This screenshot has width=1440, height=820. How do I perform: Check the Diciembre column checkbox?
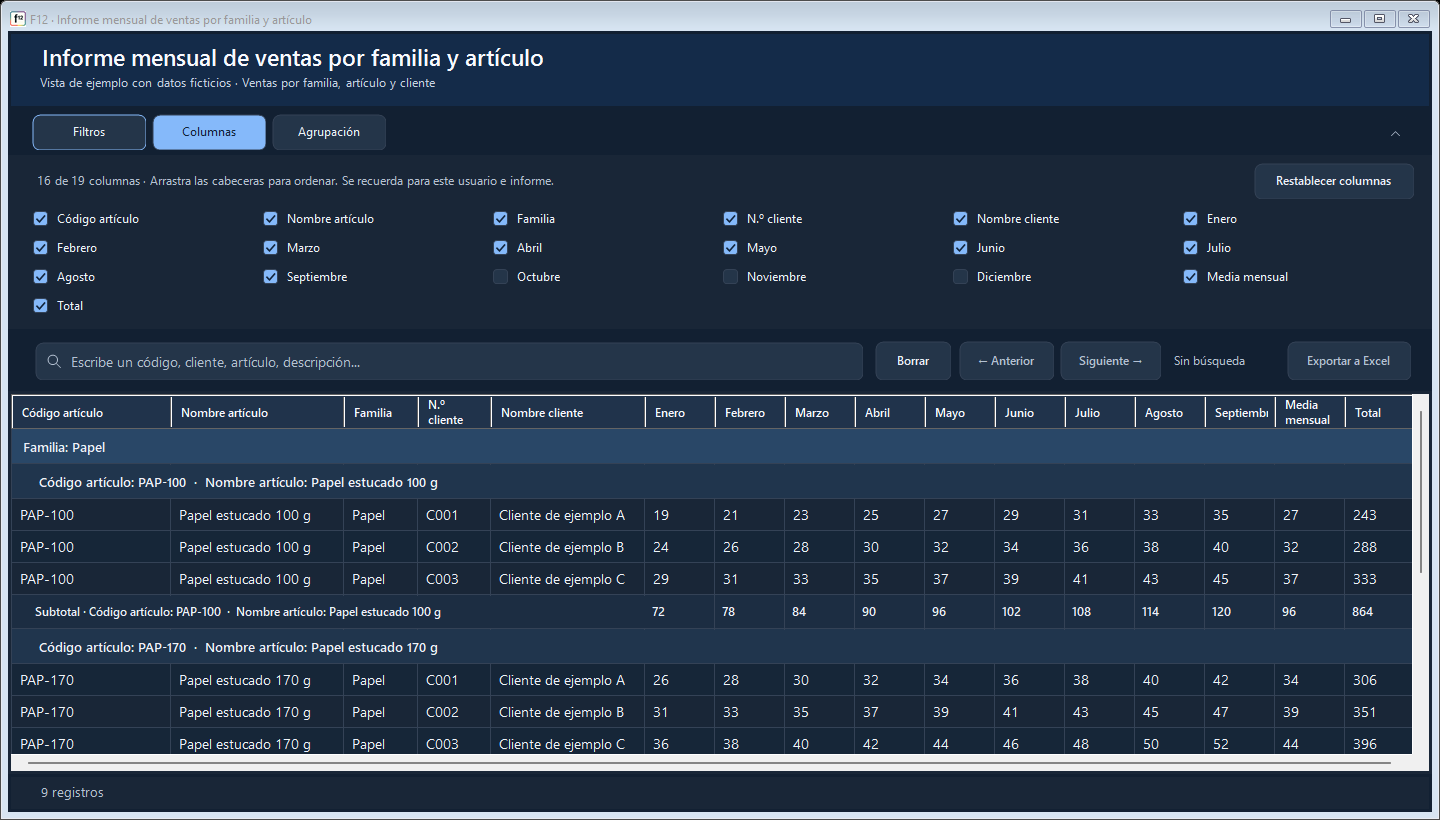coord(961,277)
